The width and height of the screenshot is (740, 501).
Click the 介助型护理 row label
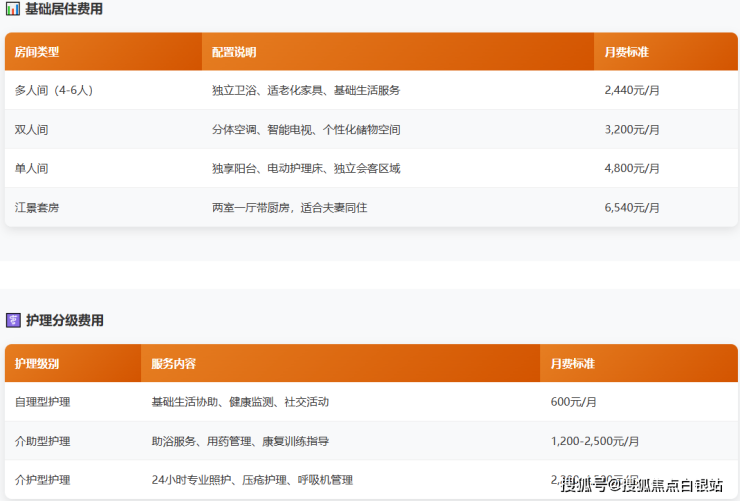[42, 441]
